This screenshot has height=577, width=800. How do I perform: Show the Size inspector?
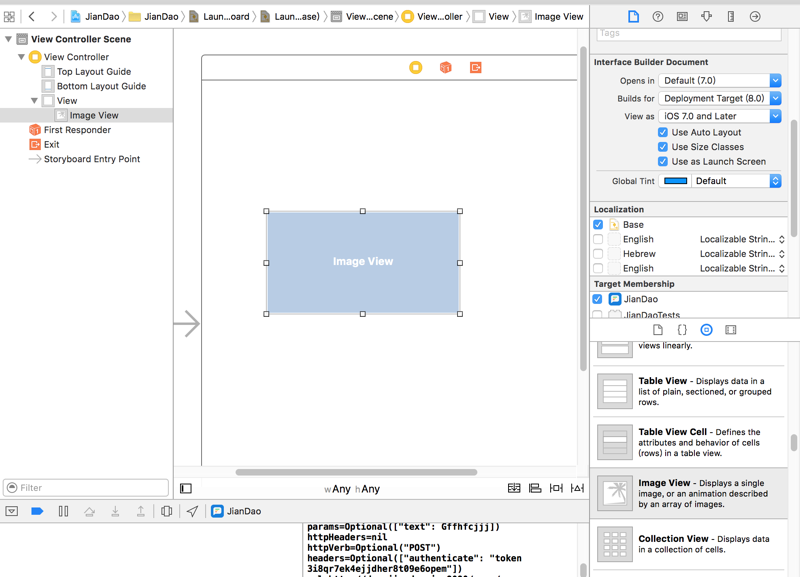click(x=731, y=17)
